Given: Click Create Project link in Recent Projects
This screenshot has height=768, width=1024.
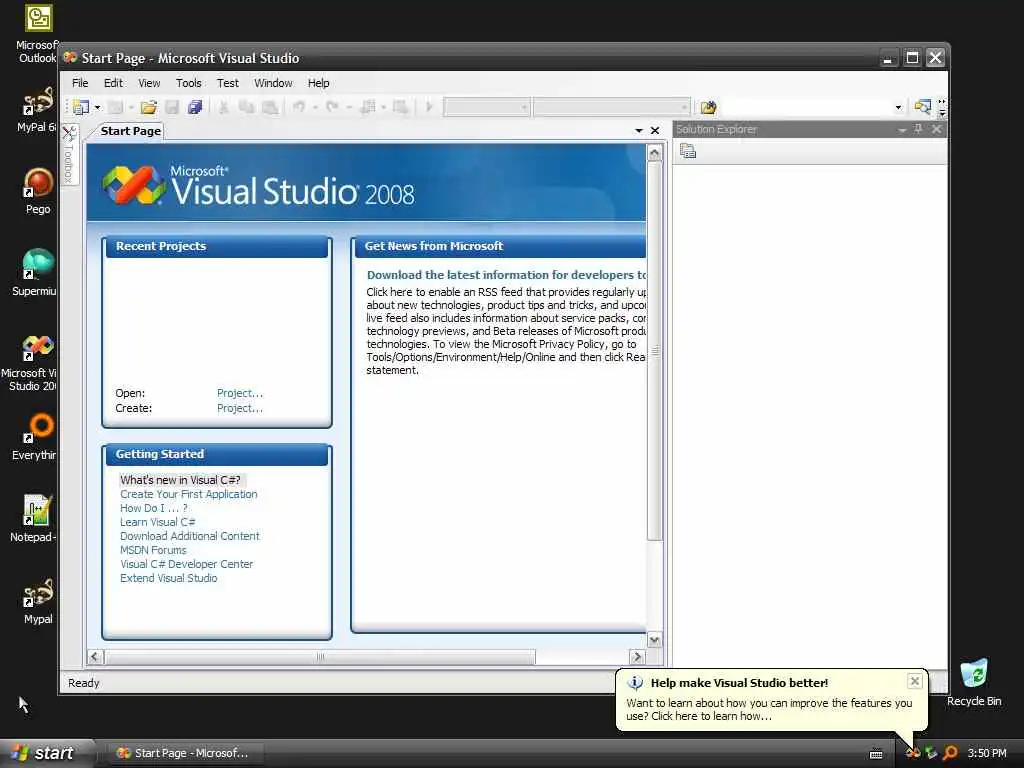Looking at the screenshot, I should pos(240,408).
